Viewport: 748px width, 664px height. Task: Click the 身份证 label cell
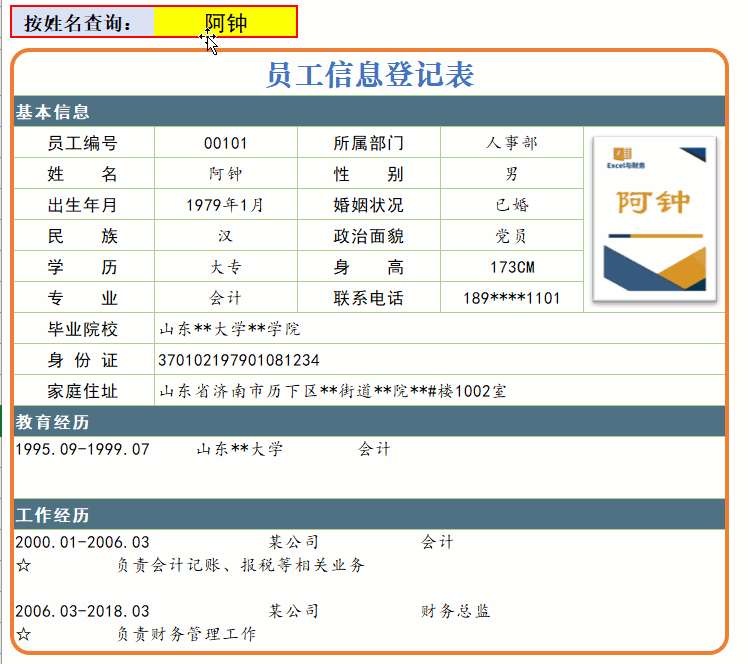tap(83, 360)
